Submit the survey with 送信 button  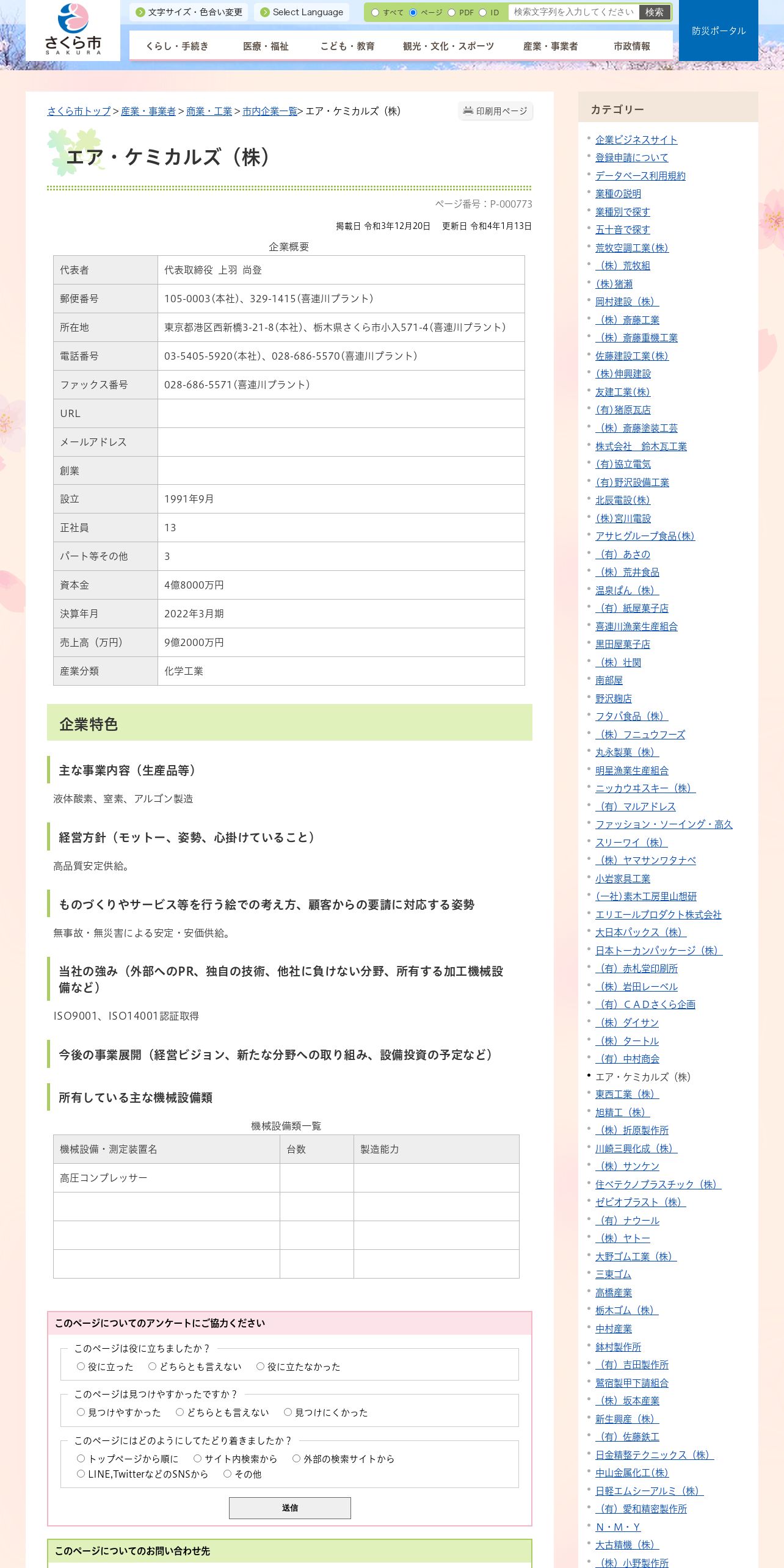(x=290, y=1508)
